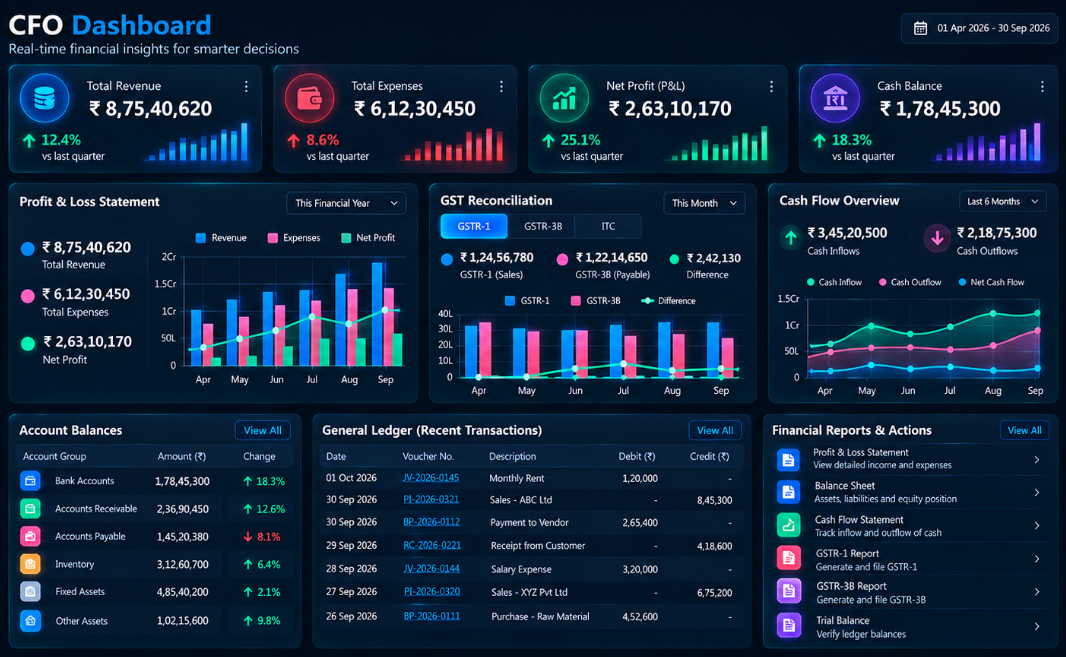Open Total Revenue card options menu

click(x=246, y=86)
